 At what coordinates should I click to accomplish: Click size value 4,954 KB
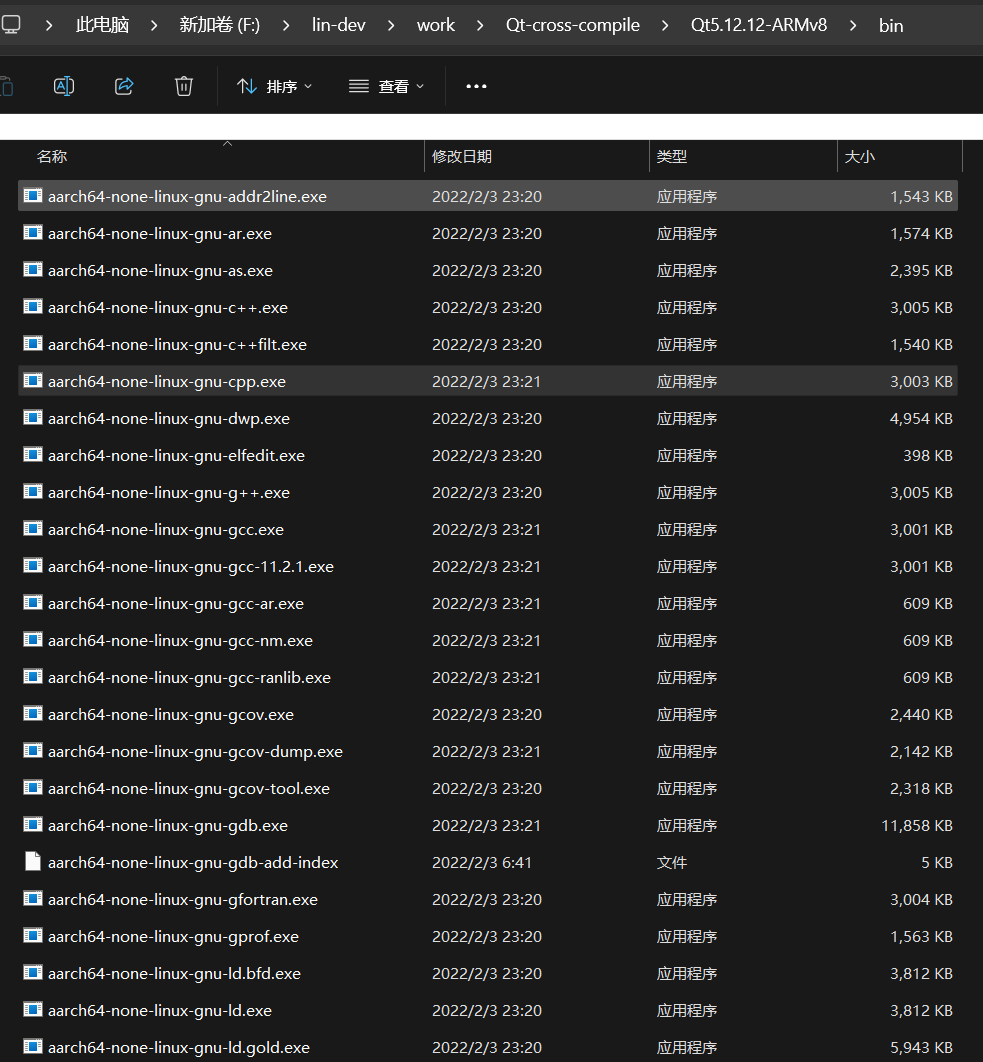[x=921, y=419]
